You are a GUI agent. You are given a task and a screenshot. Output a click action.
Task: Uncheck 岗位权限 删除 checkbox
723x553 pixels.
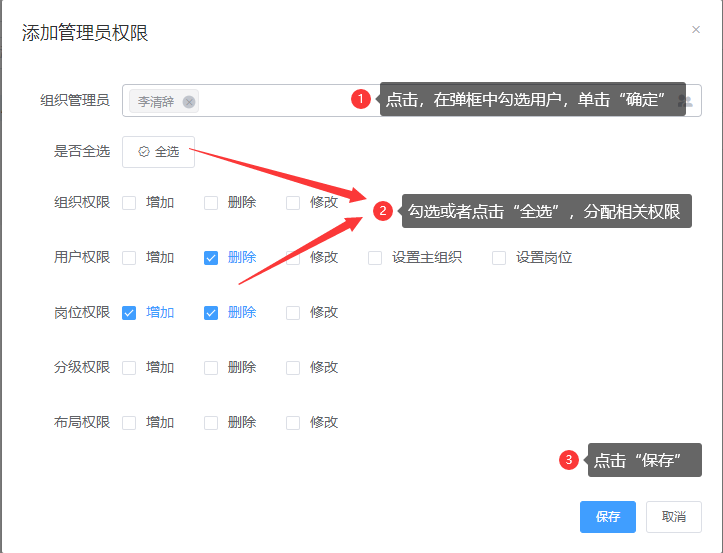tap(211, 313)
